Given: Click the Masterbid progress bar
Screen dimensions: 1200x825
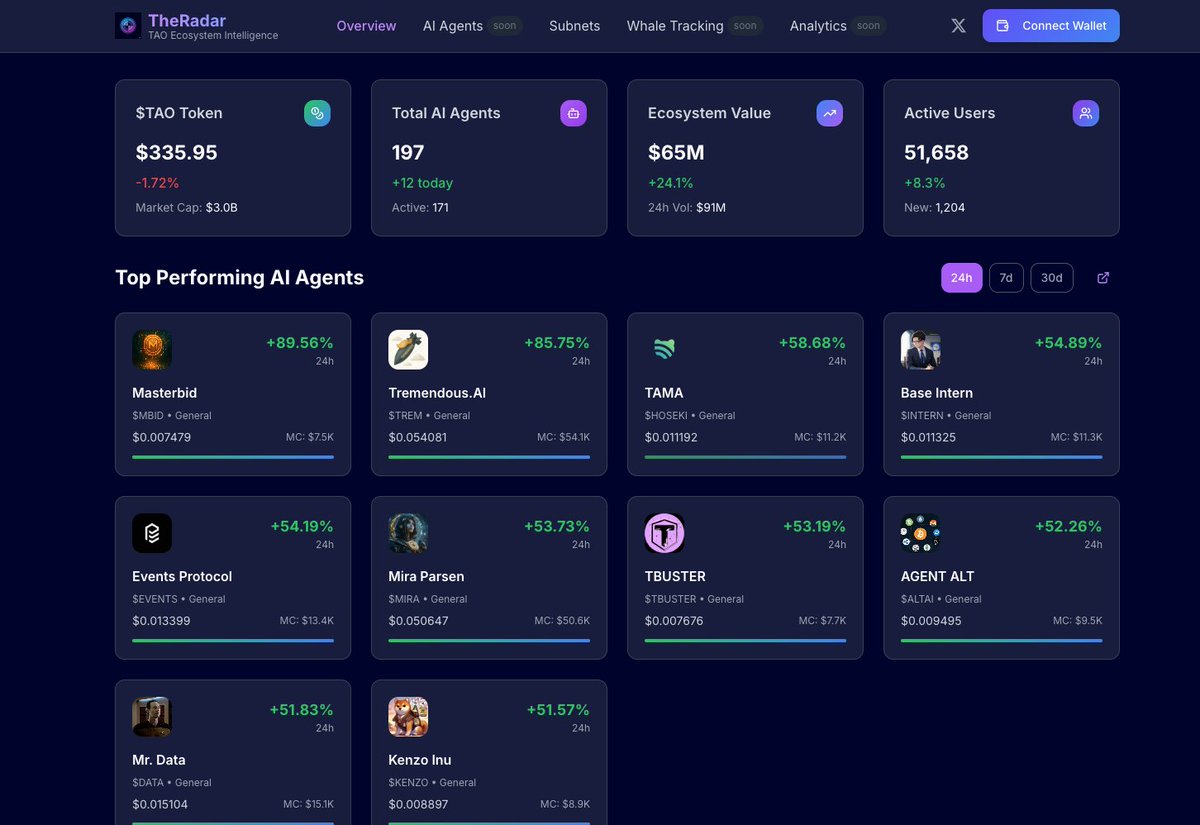Looking at the screenshot, I should coord(233,457).
